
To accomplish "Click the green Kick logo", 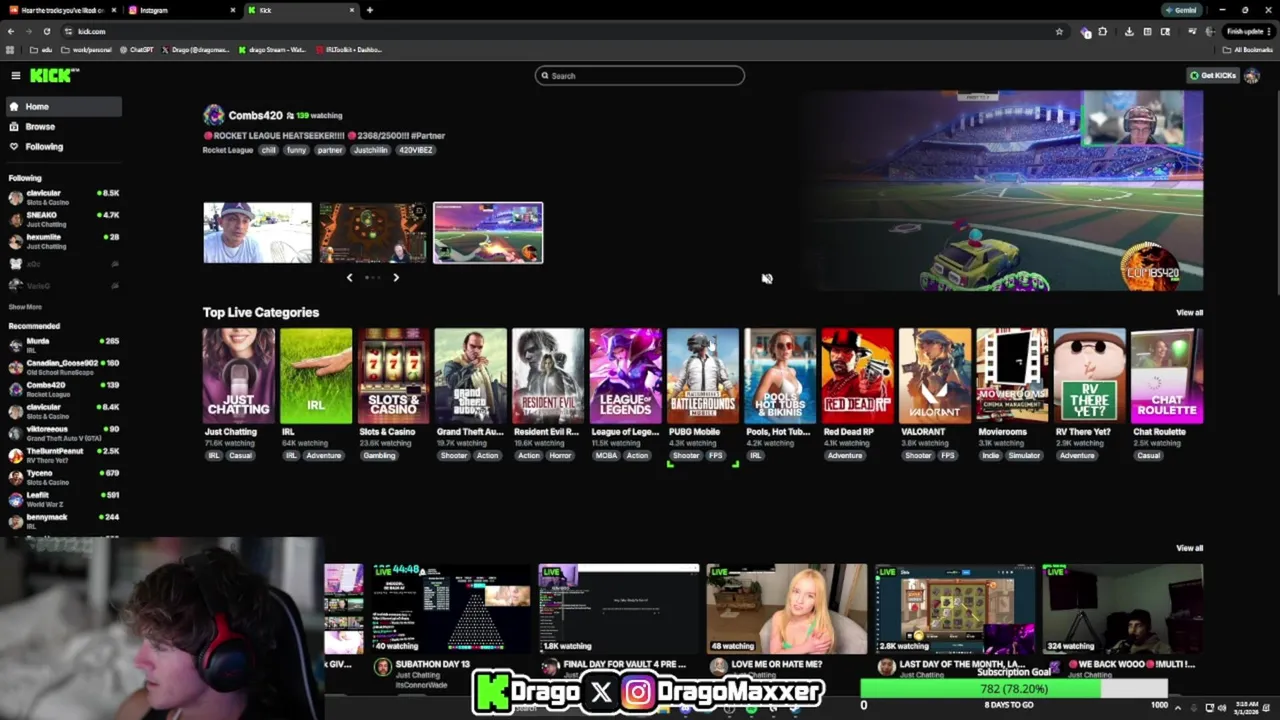I will (54, 76).
